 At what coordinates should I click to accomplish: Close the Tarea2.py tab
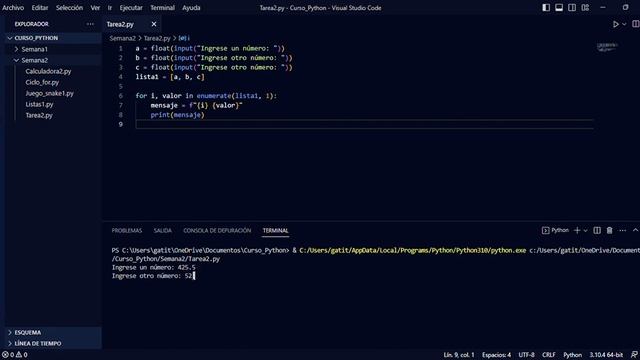[153, 24]
